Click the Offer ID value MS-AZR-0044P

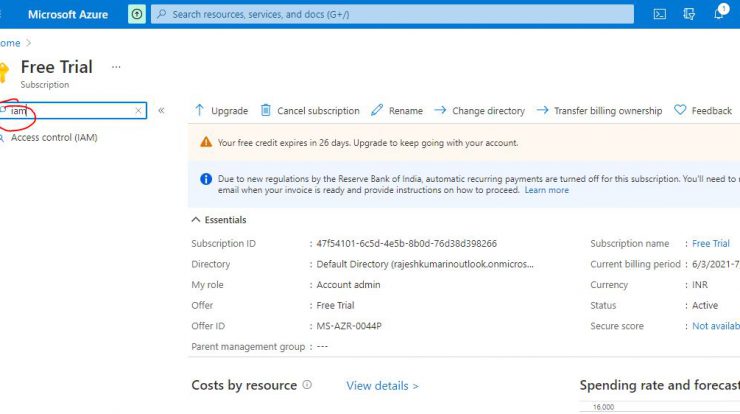[x=349, y=326]
